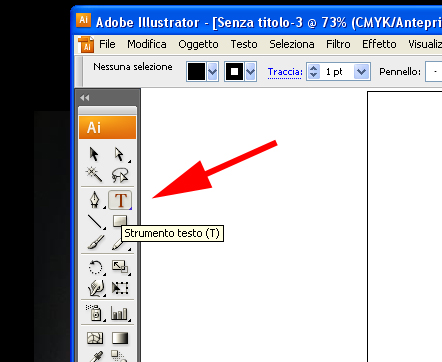The height and width of the screenshot is (362, 442).
Task: Collapse the tools panel with double arrows
Action: pyautogui.click(x=85, y=98)
